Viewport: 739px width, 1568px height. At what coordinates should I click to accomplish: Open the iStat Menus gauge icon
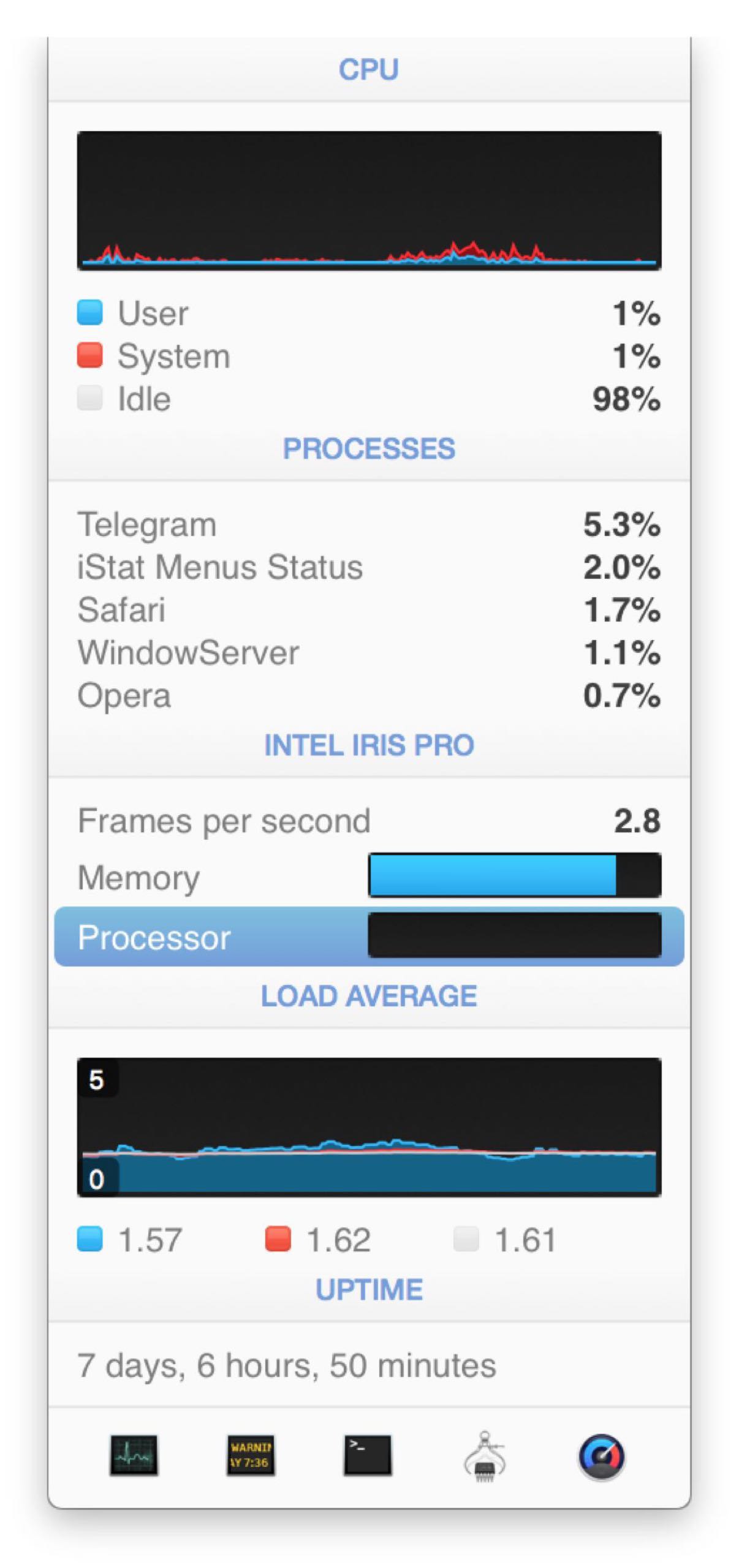point(601,1456)
